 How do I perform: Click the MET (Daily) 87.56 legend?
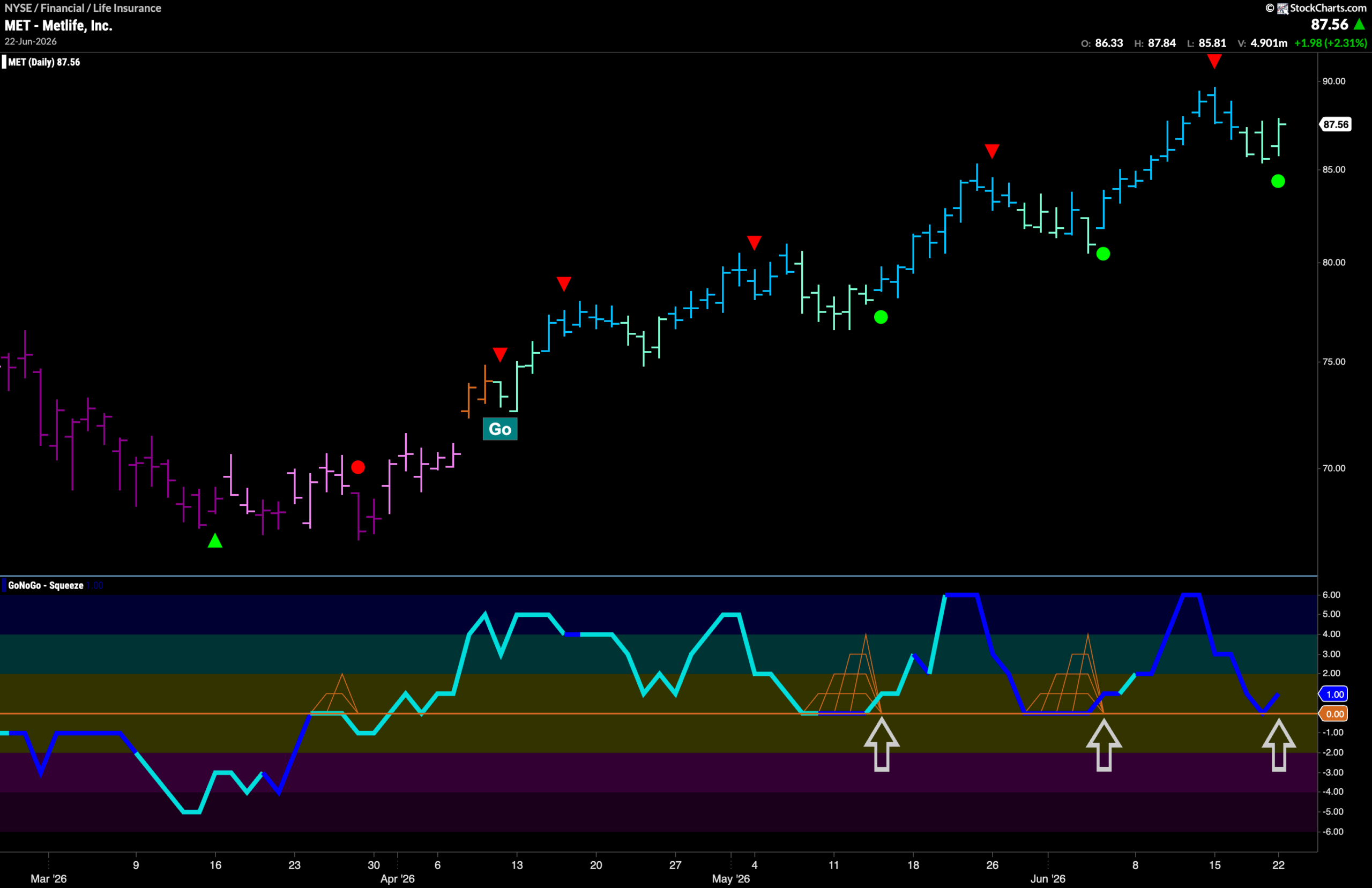click(44, 62)
